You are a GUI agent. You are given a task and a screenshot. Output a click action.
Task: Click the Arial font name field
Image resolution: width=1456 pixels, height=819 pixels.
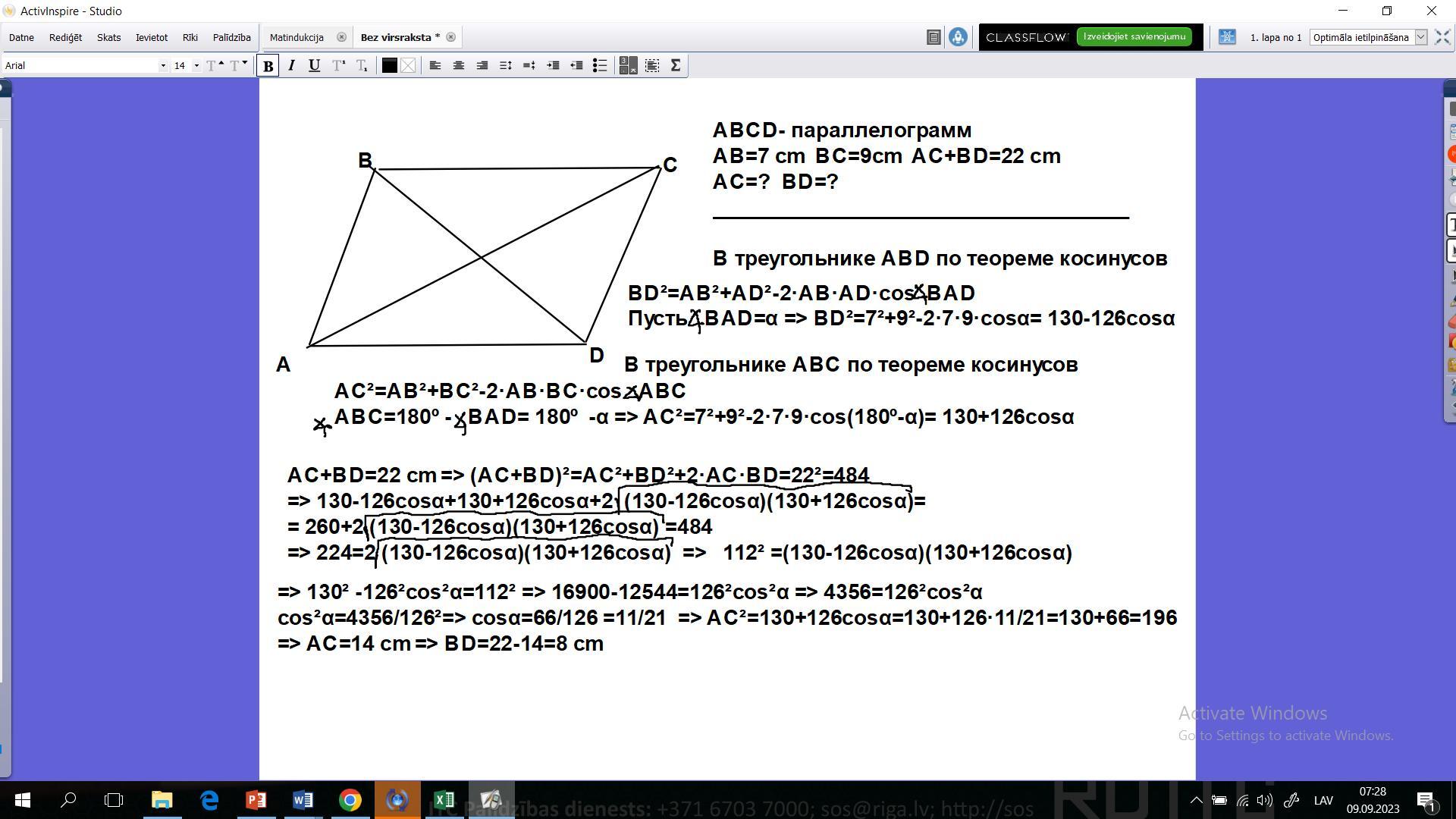pos(80,66)
